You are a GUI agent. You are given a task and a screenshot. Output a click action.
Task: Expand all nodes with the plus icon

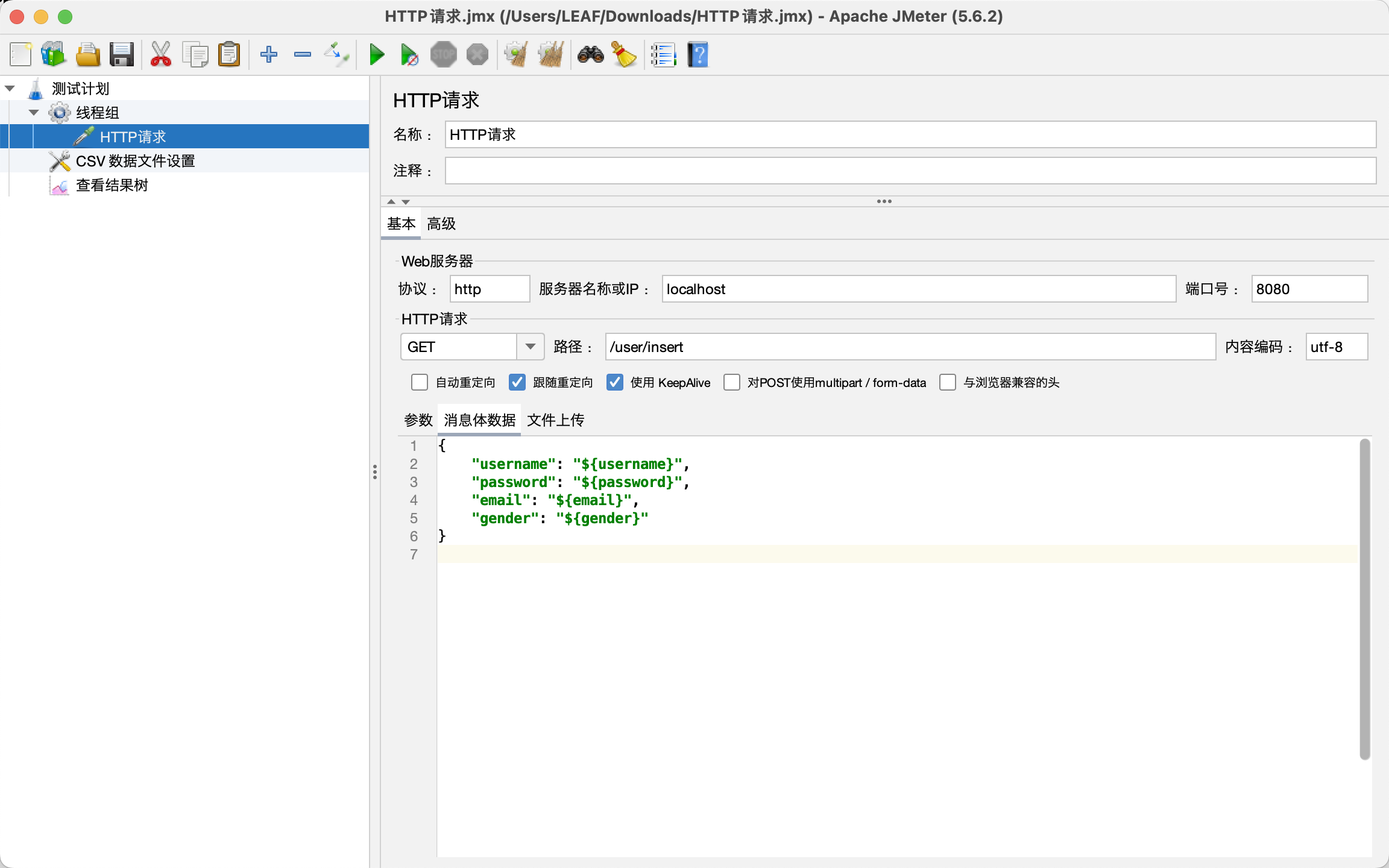pos(269,55)
